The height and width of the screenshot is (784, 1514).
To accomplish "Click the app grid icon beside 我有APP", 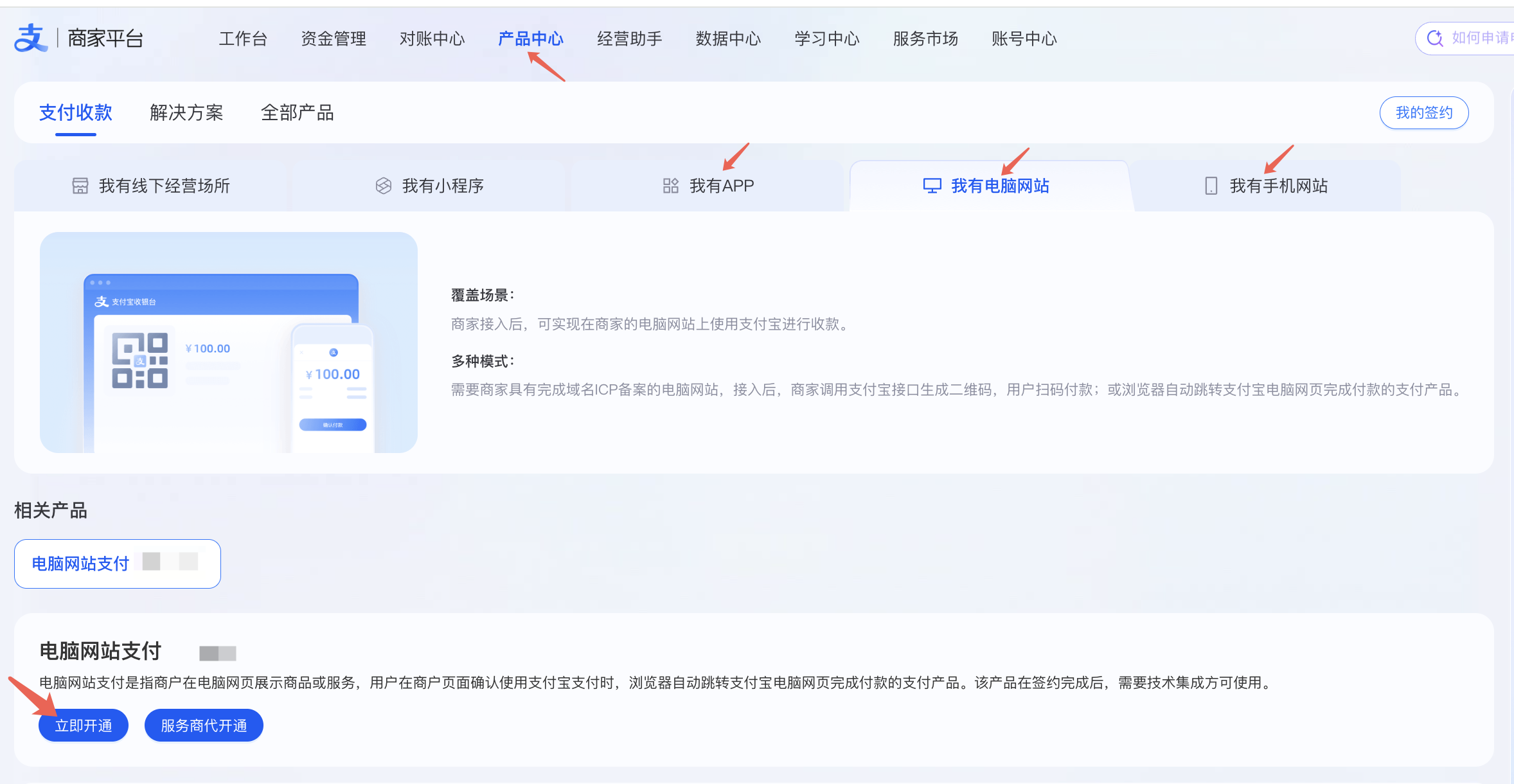I will (x=671, y=186).
